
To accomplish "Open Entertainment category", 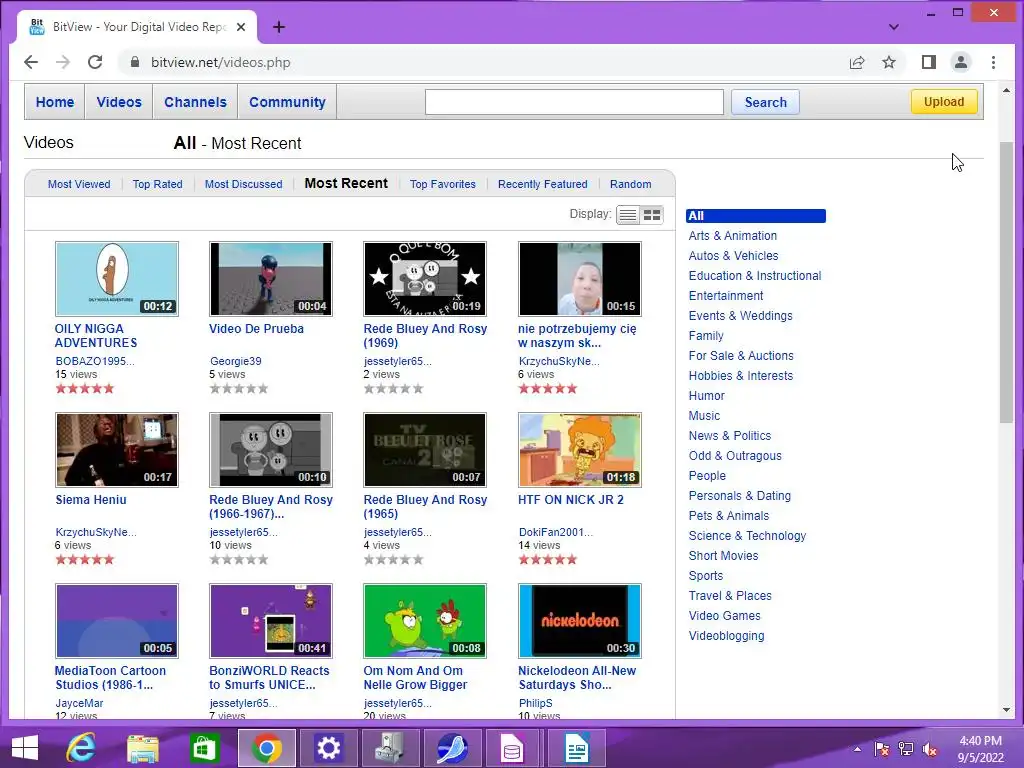I will [726, 296].
